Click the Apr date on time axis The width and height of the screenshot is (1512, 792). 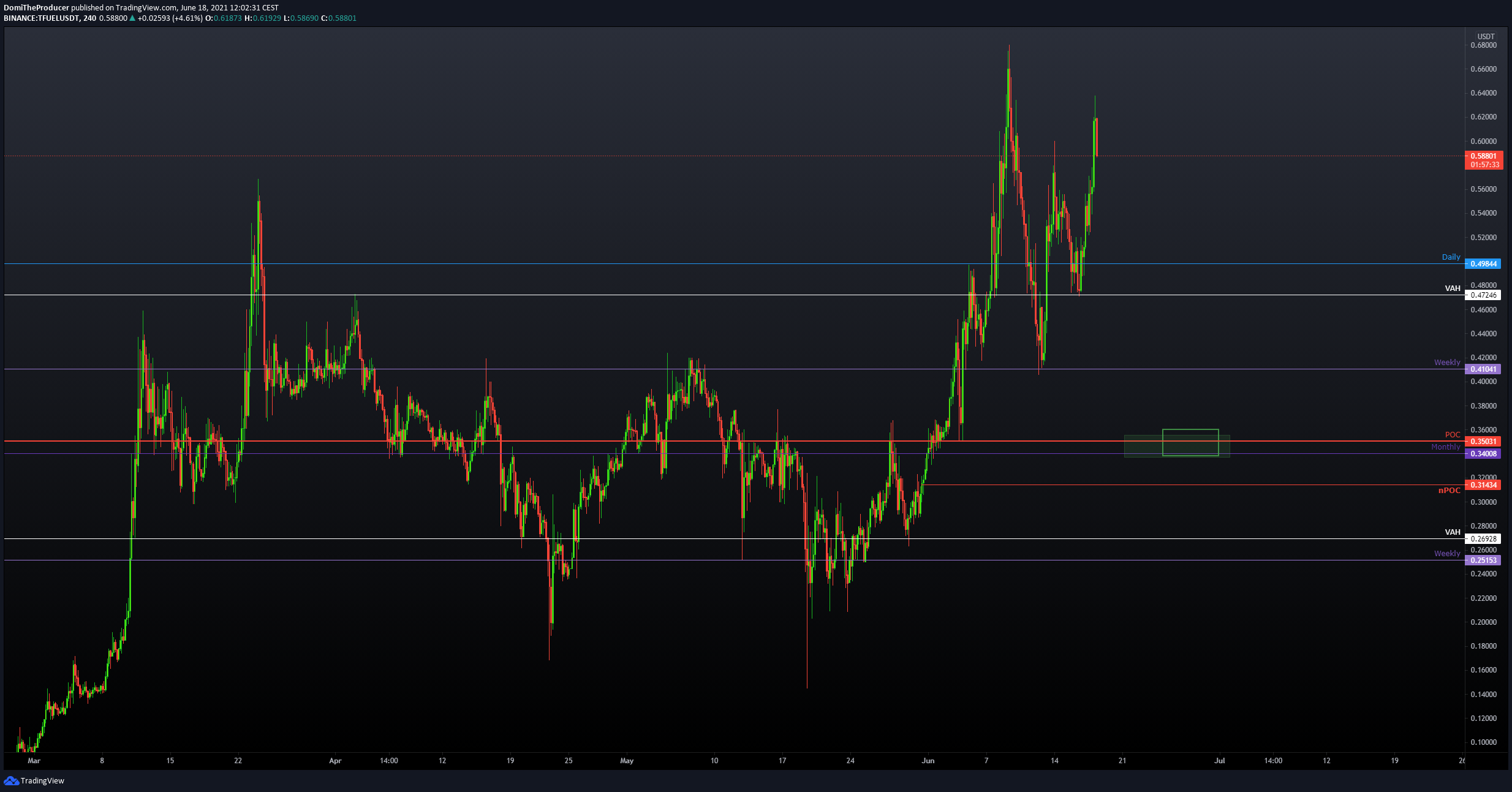335,761
